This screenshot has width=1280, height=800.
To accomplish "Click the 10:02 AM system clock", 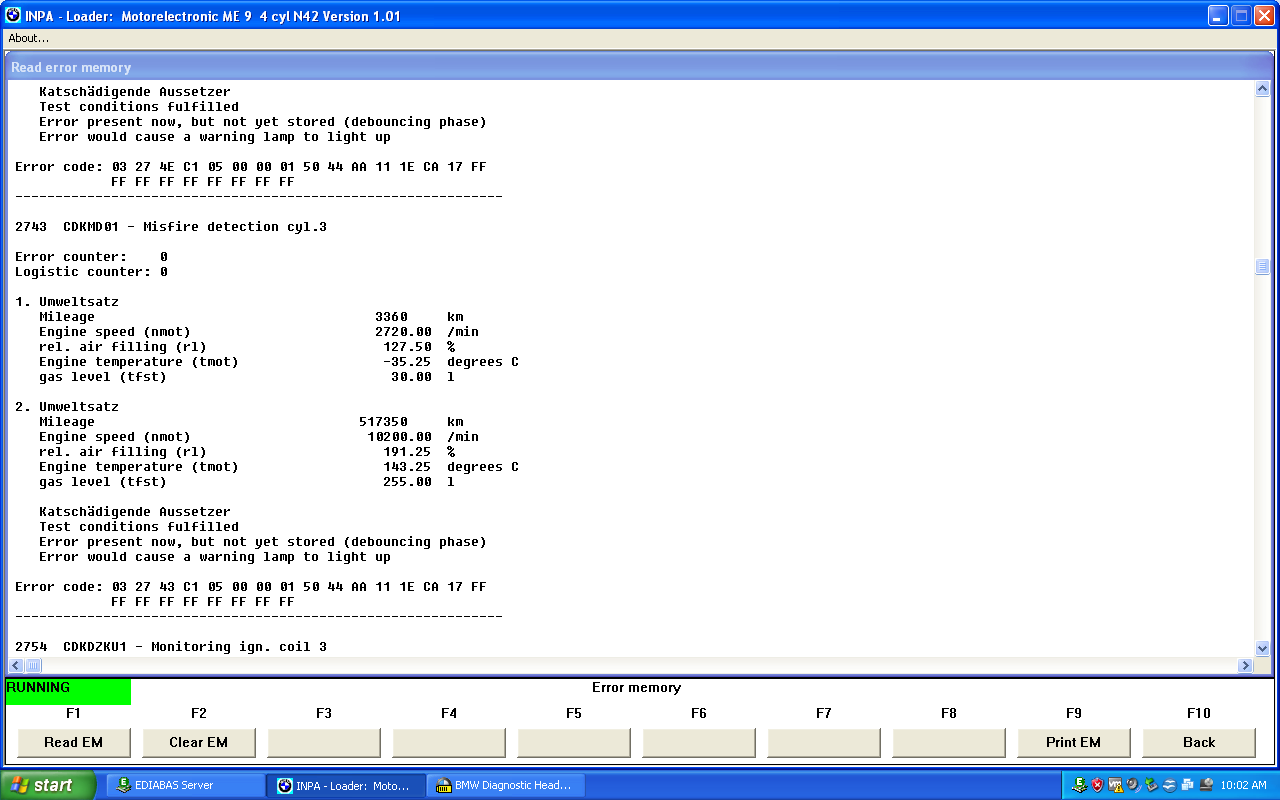I will (1244, 785).
